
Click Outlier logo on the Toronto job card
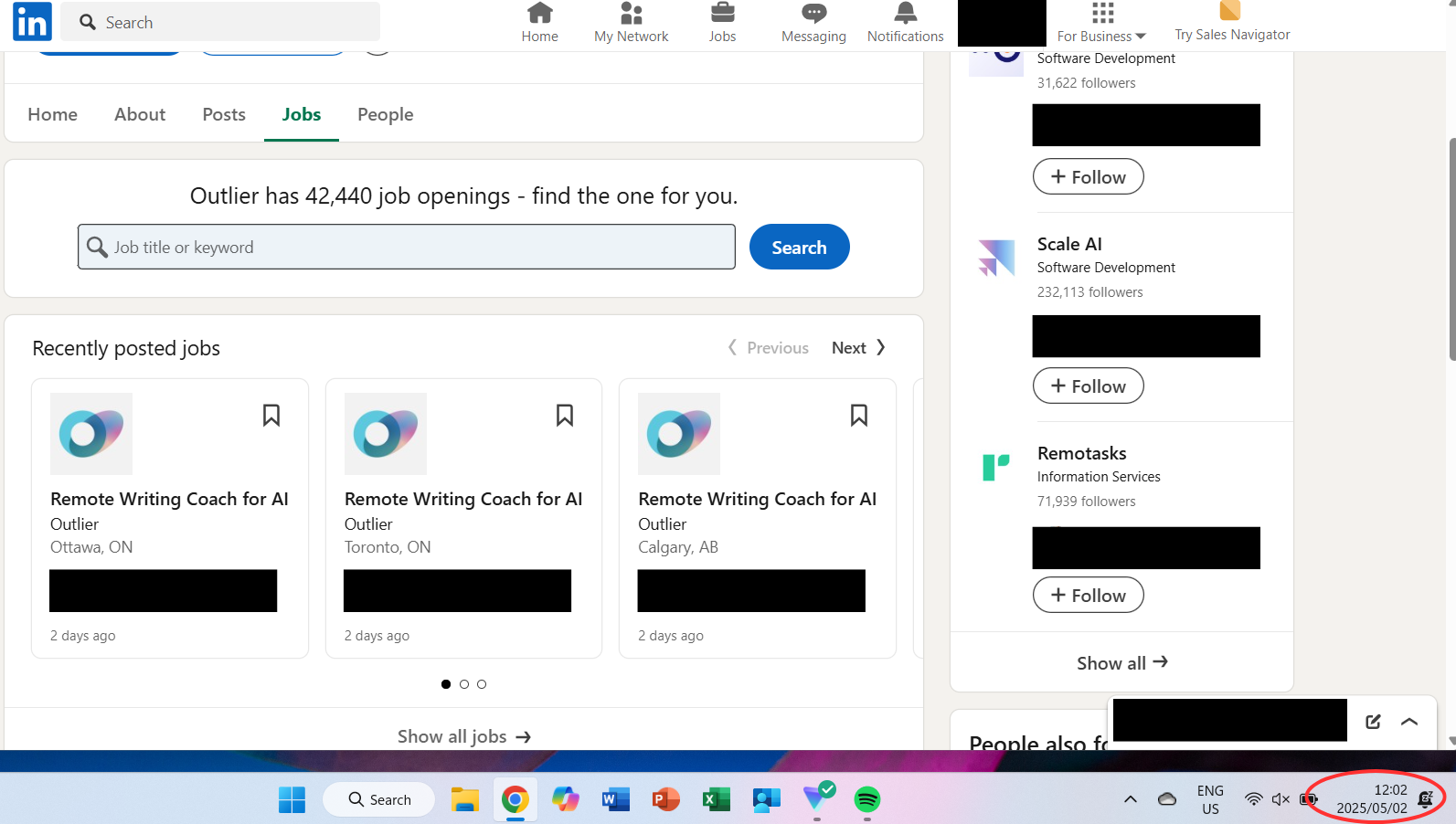(x=386, y=434)
